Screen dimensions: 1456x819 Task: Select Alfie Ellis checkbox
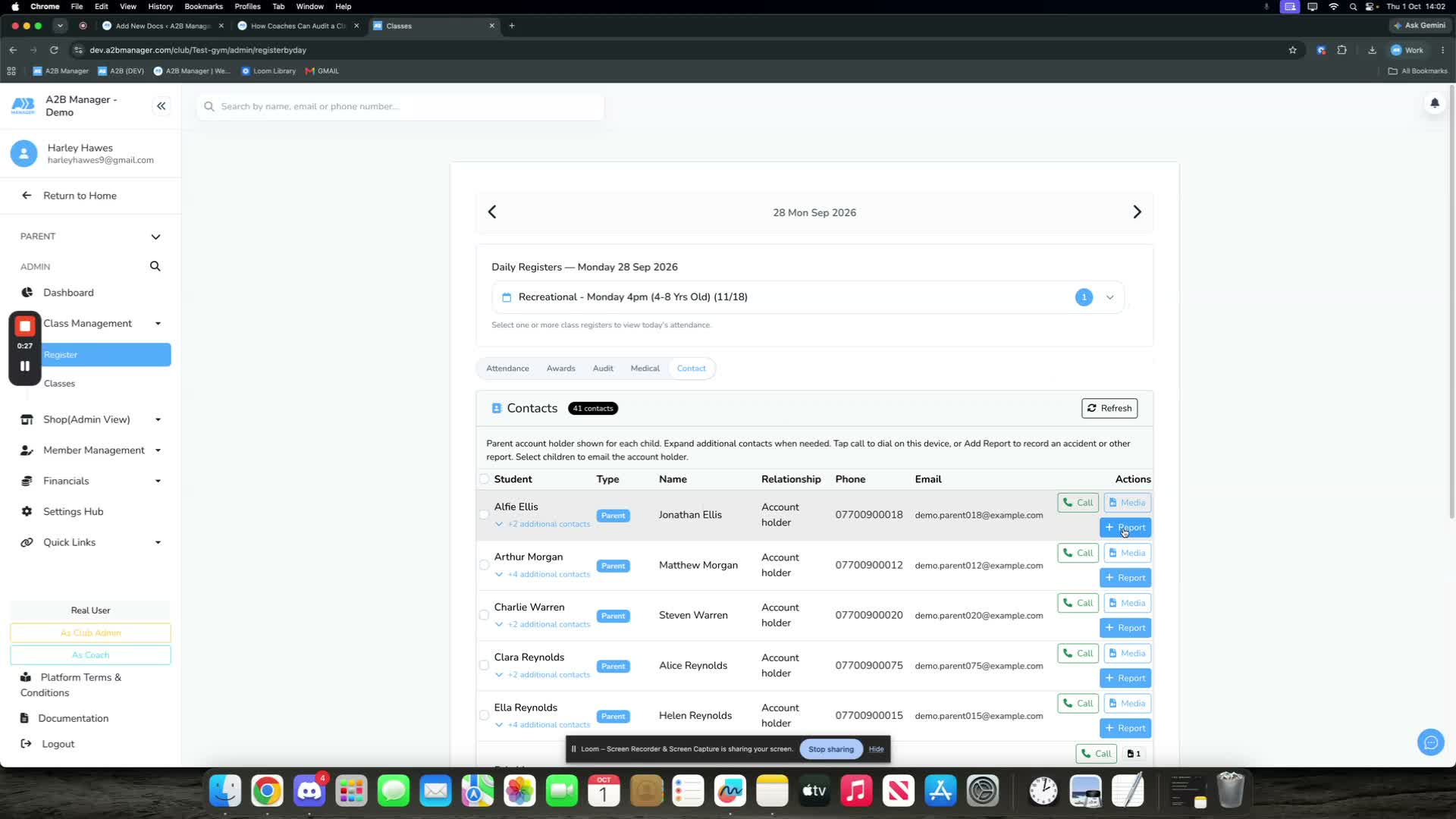coord(484,515)
